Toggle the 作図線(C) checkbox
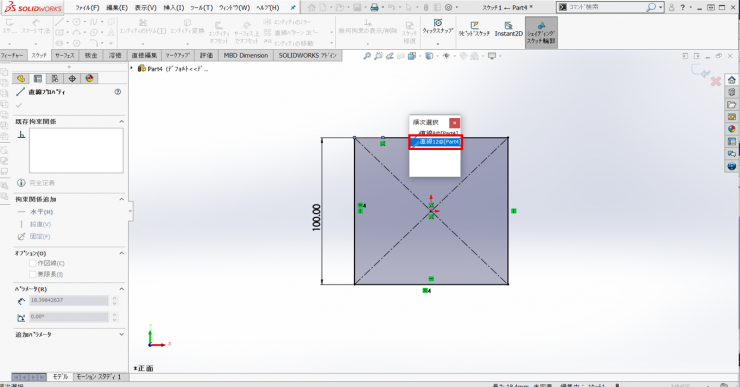 pyautogui.click(x=33, y=263)
